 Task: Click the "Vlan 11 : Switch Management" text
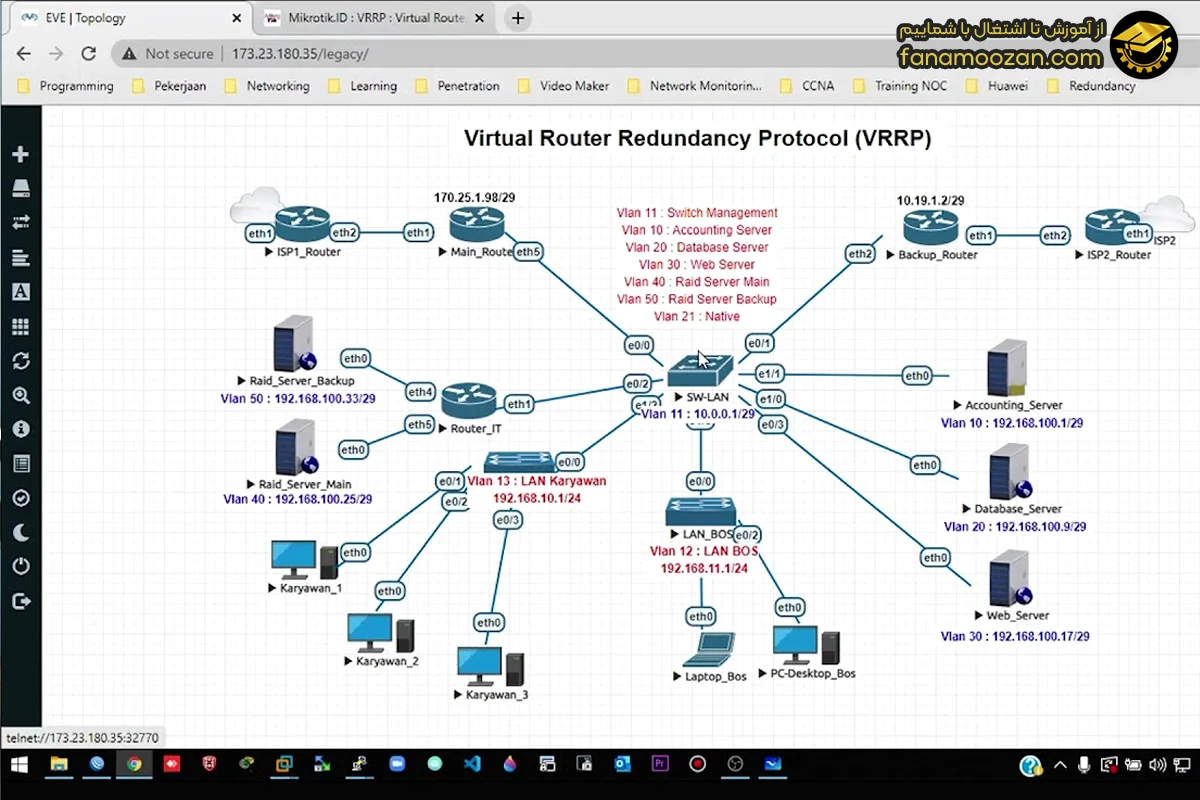click(x=697, y=213)
